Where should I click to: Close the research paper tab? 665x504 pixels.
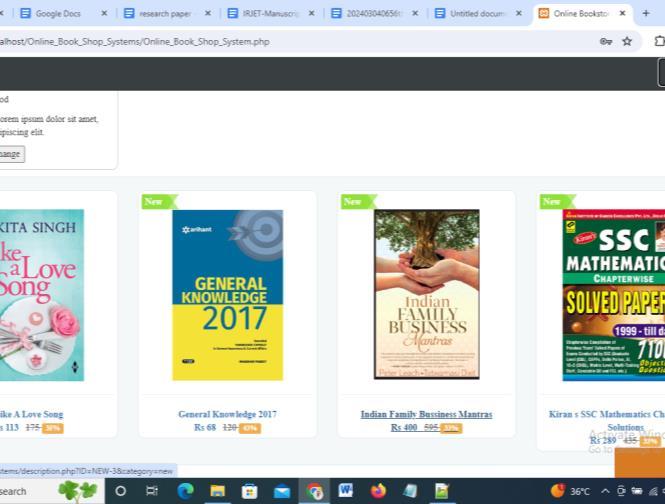pos(208,14)
